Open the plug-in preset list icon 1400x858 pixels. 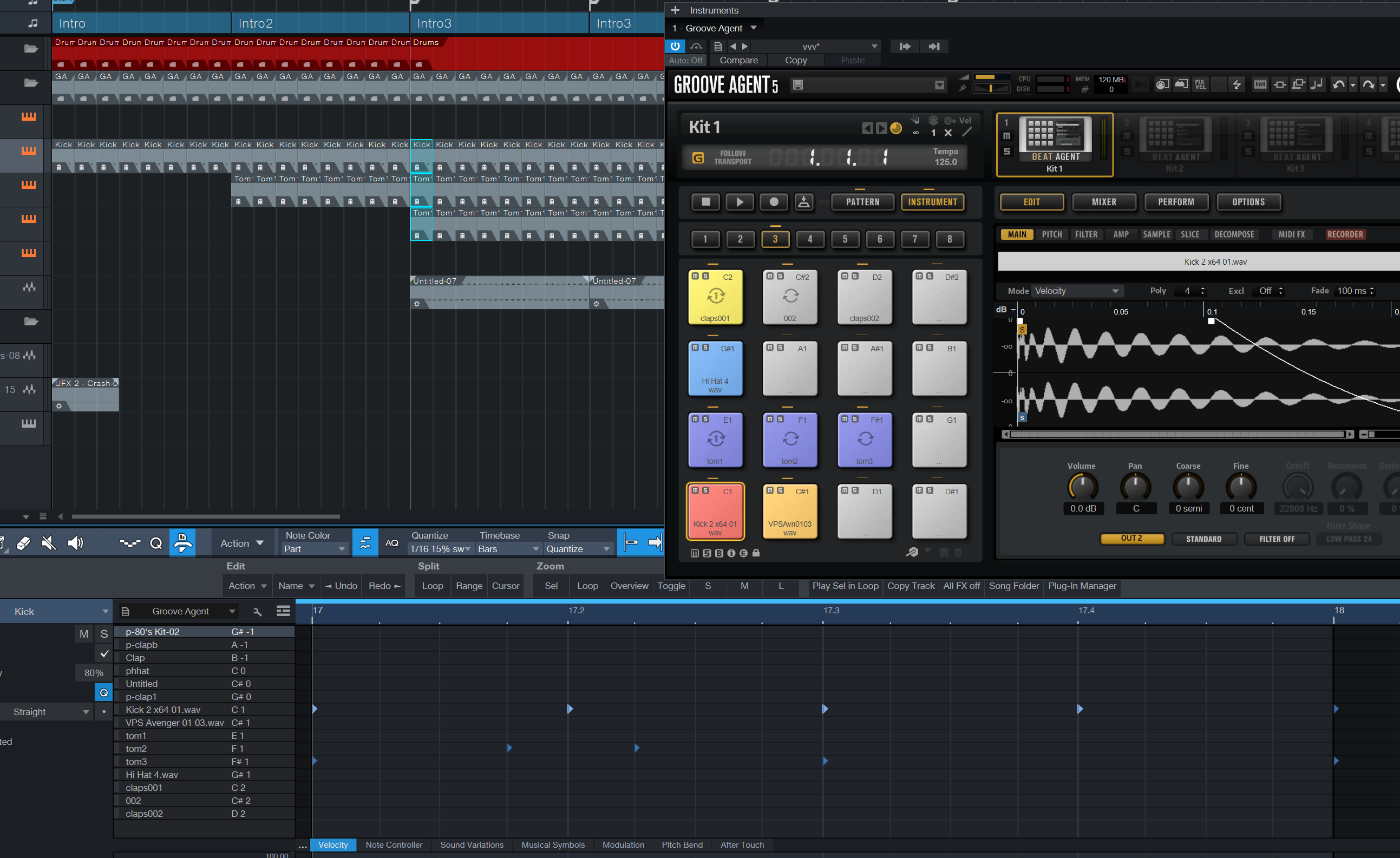click(718, 46)
